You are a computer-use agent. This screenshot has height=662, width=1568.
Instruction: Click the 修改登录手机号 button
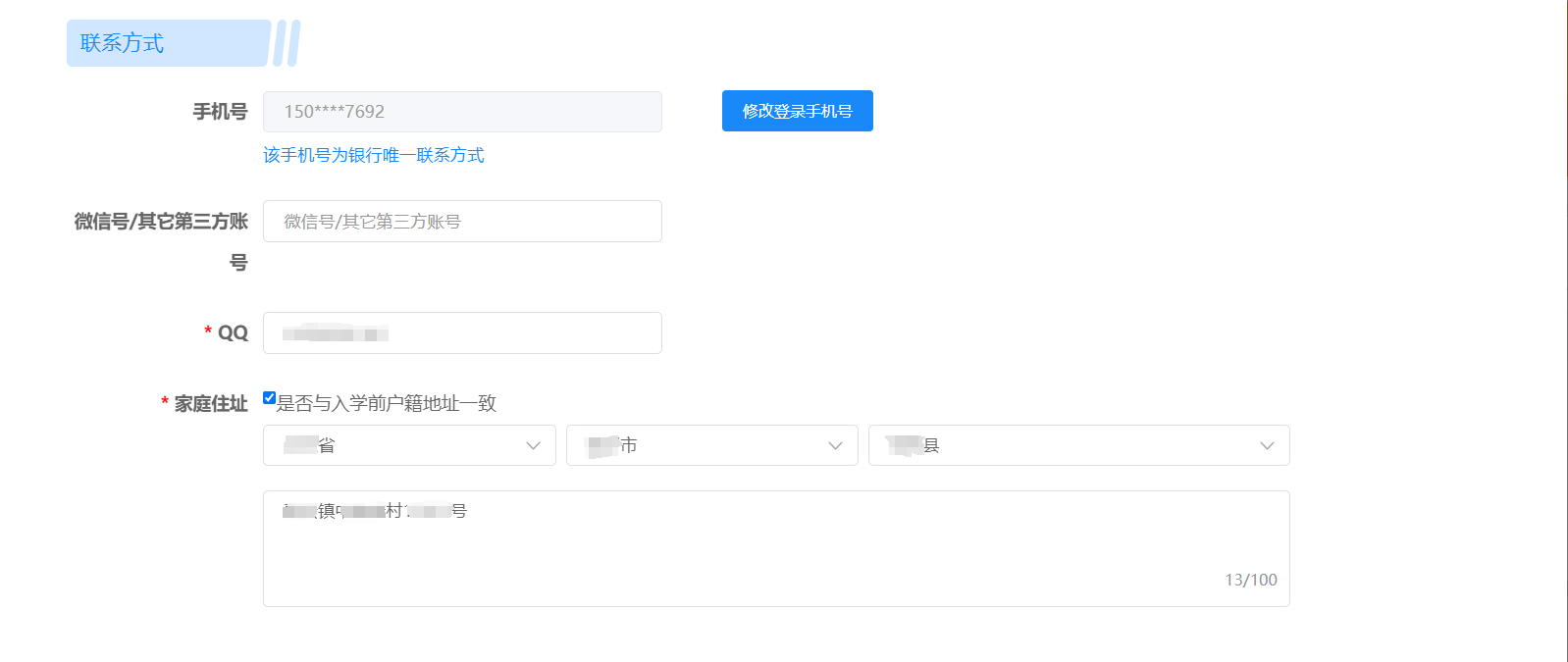797,111
